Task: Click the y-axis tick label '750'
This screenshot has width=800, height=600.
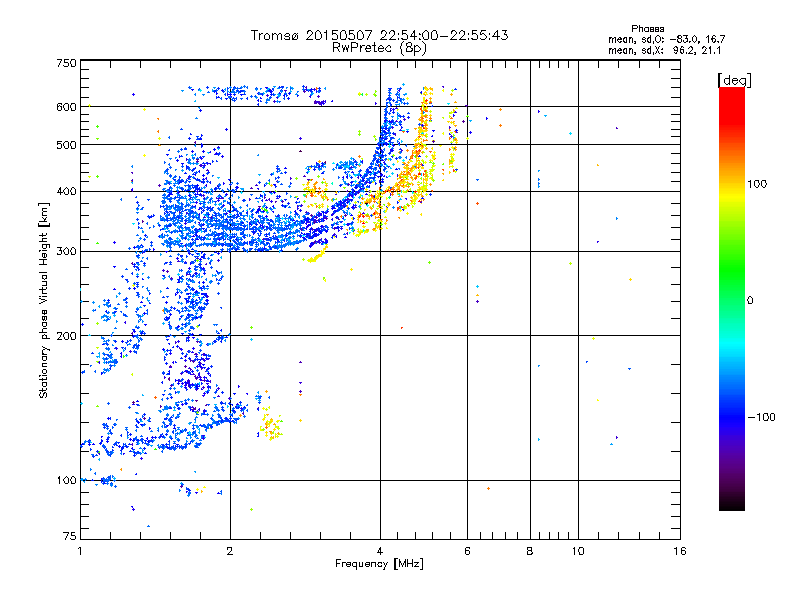Action: pos(66,63)
